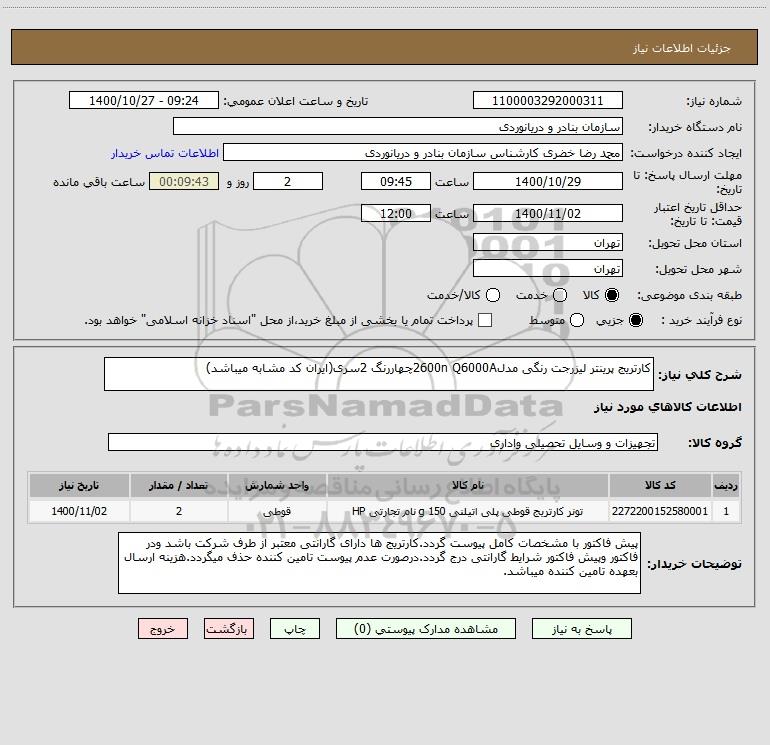Viewport: 770px width, 745px height.
Task: Click product code cell 2272200152580001
Action: tap(660, 511)
